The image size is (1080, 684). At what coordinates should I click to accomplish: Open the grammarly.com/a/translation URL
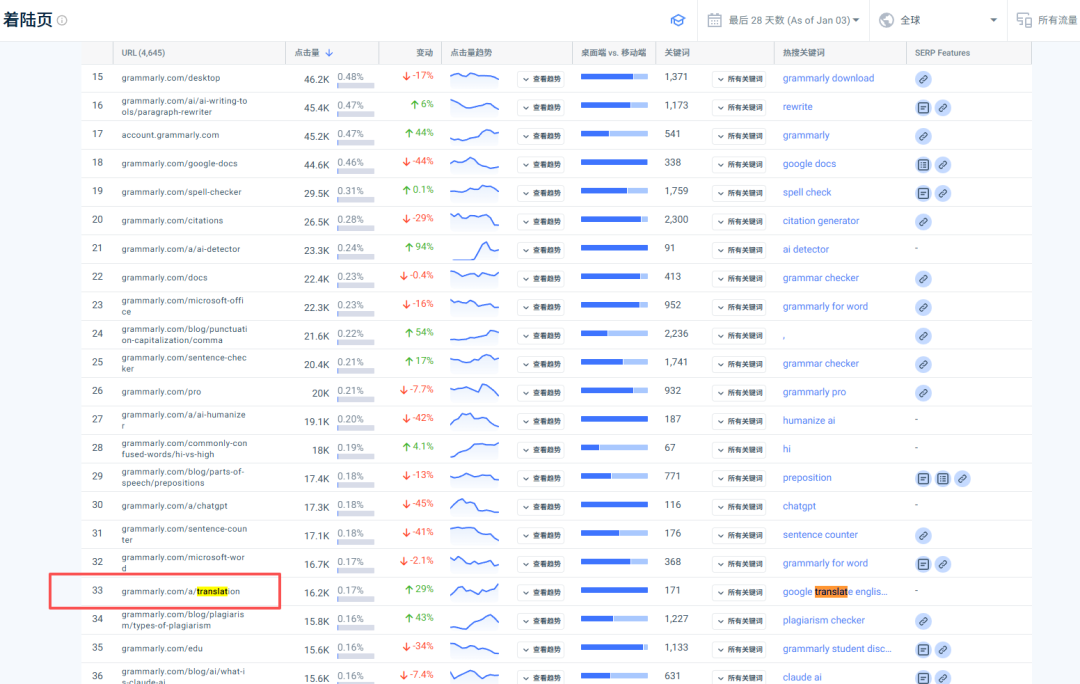pos(180,591)
